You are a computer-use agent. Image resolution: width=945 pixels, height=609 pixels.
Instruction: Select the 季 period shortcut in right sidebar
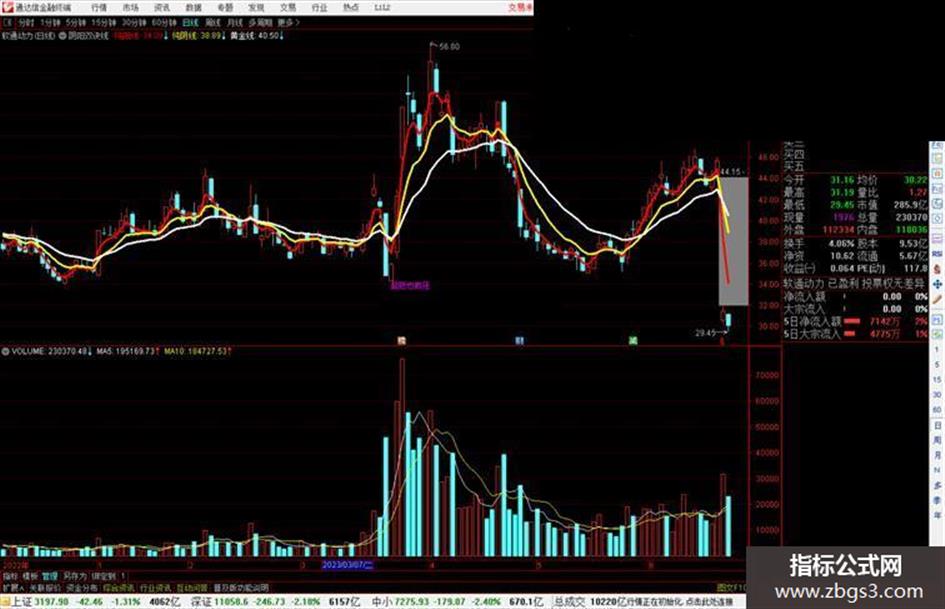[937, 500]
